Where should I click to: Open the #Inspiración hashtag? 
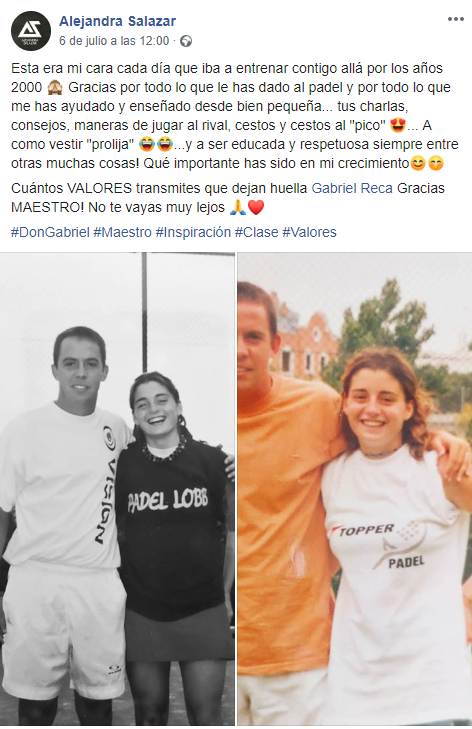(x=193, y=232)
